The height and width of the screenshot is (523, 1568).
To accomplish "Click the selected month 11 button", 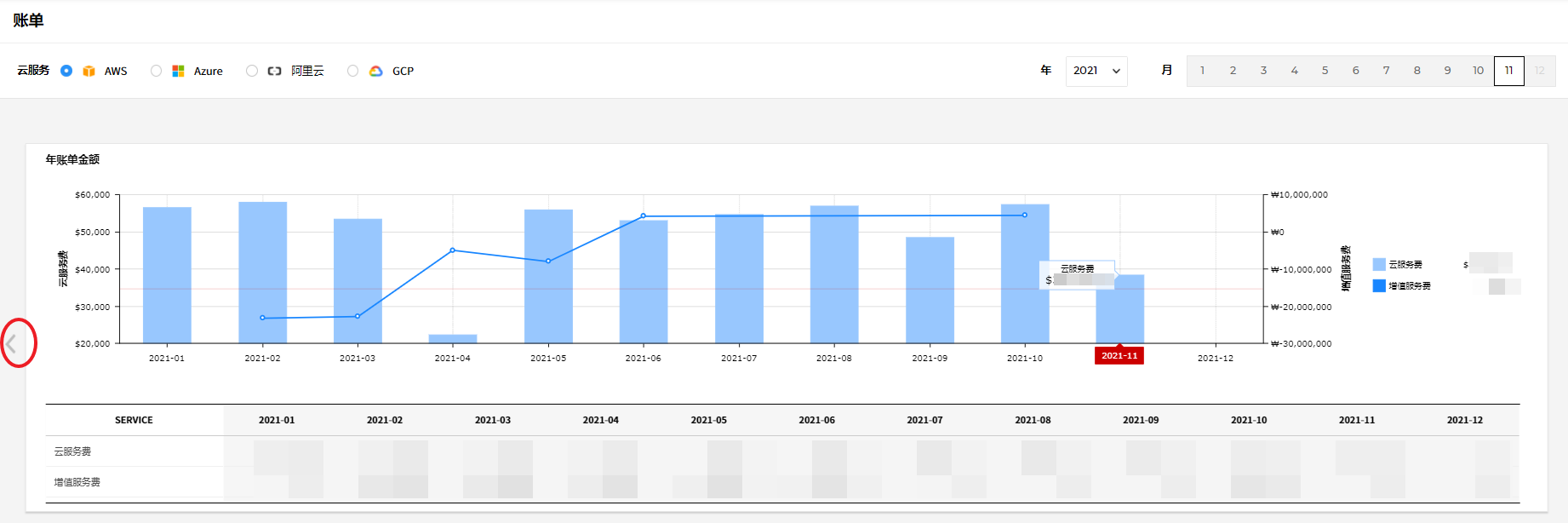I will (x=1508, y=71).
